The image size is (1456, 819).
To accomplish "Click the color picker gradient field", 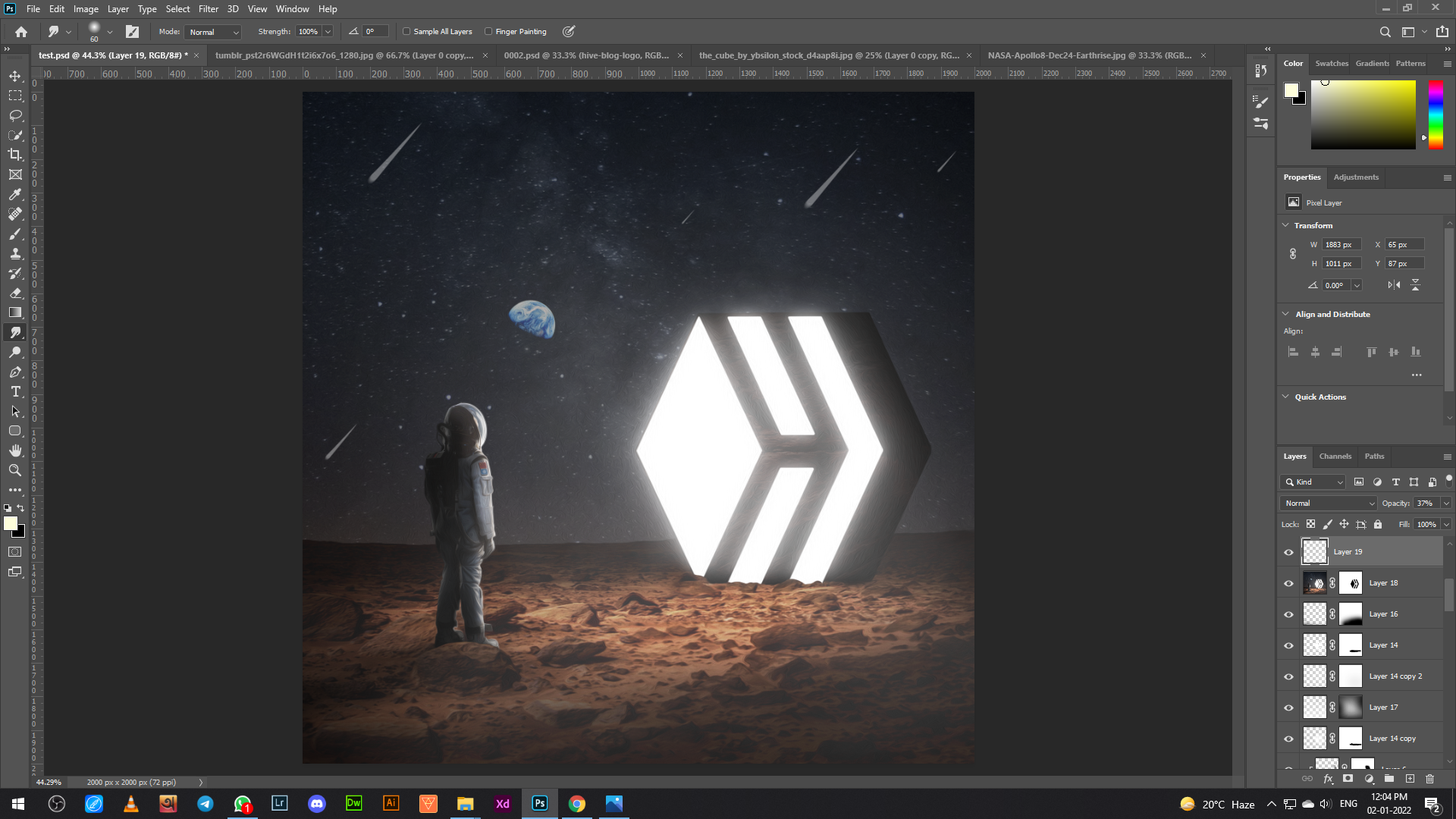I will [1363, 115].
